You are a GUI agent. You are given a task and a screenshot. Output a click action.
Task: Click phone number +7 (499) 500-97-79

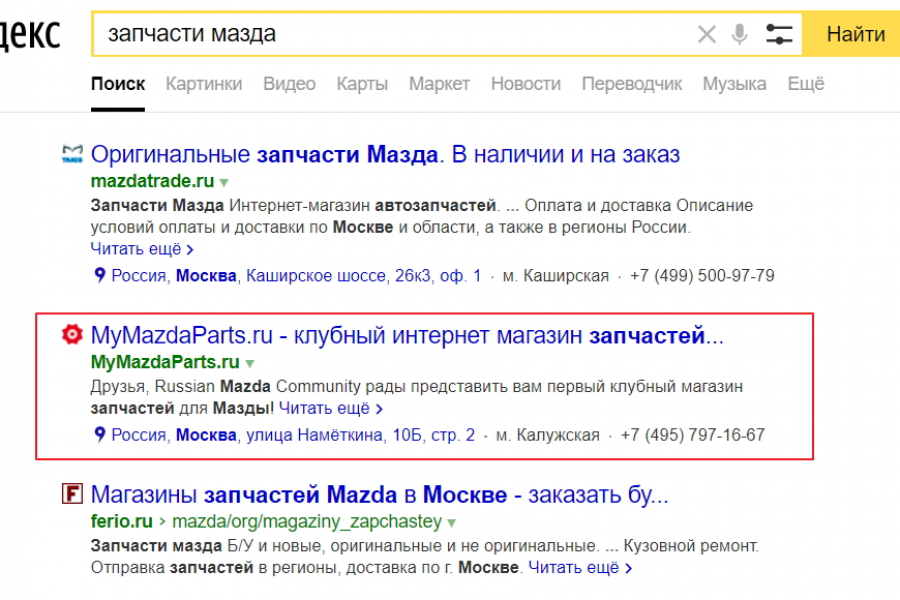[x=702, y=276]
